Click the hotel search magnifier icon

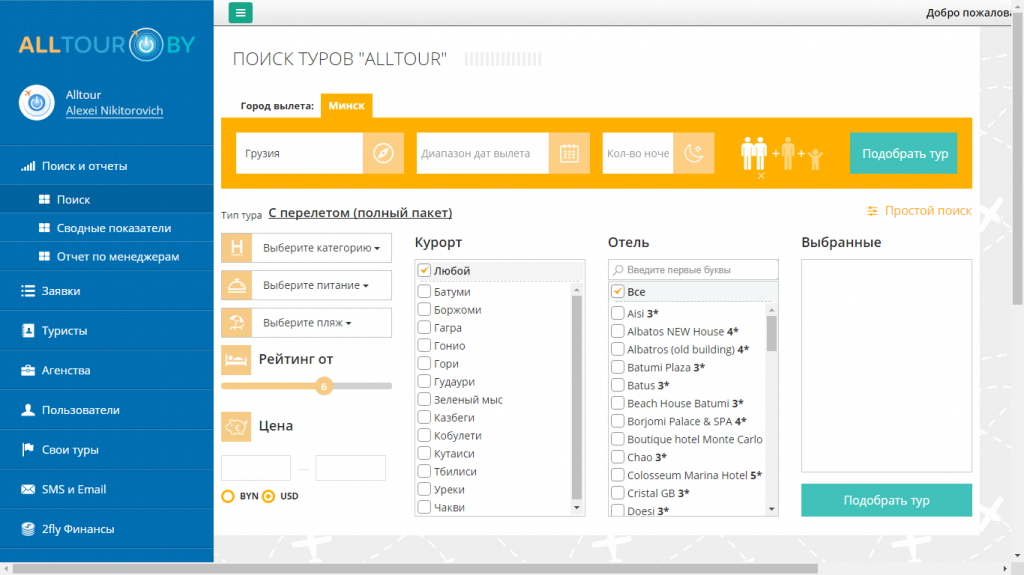click(x=618, y=270)
